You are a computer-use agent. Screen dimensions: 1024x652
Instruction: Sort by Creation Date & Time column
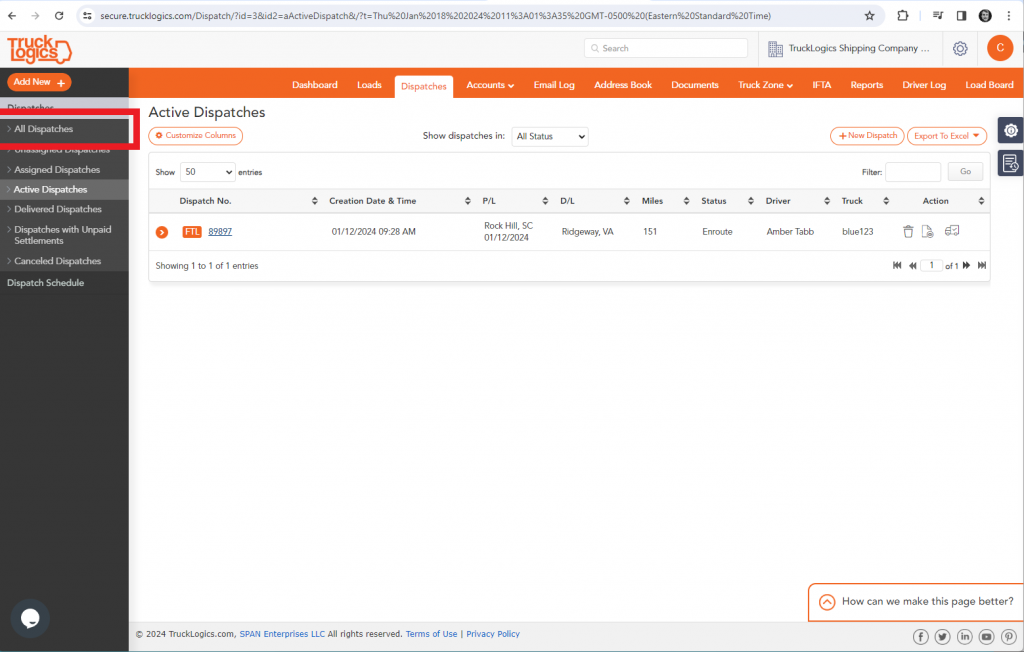[468, 201]
